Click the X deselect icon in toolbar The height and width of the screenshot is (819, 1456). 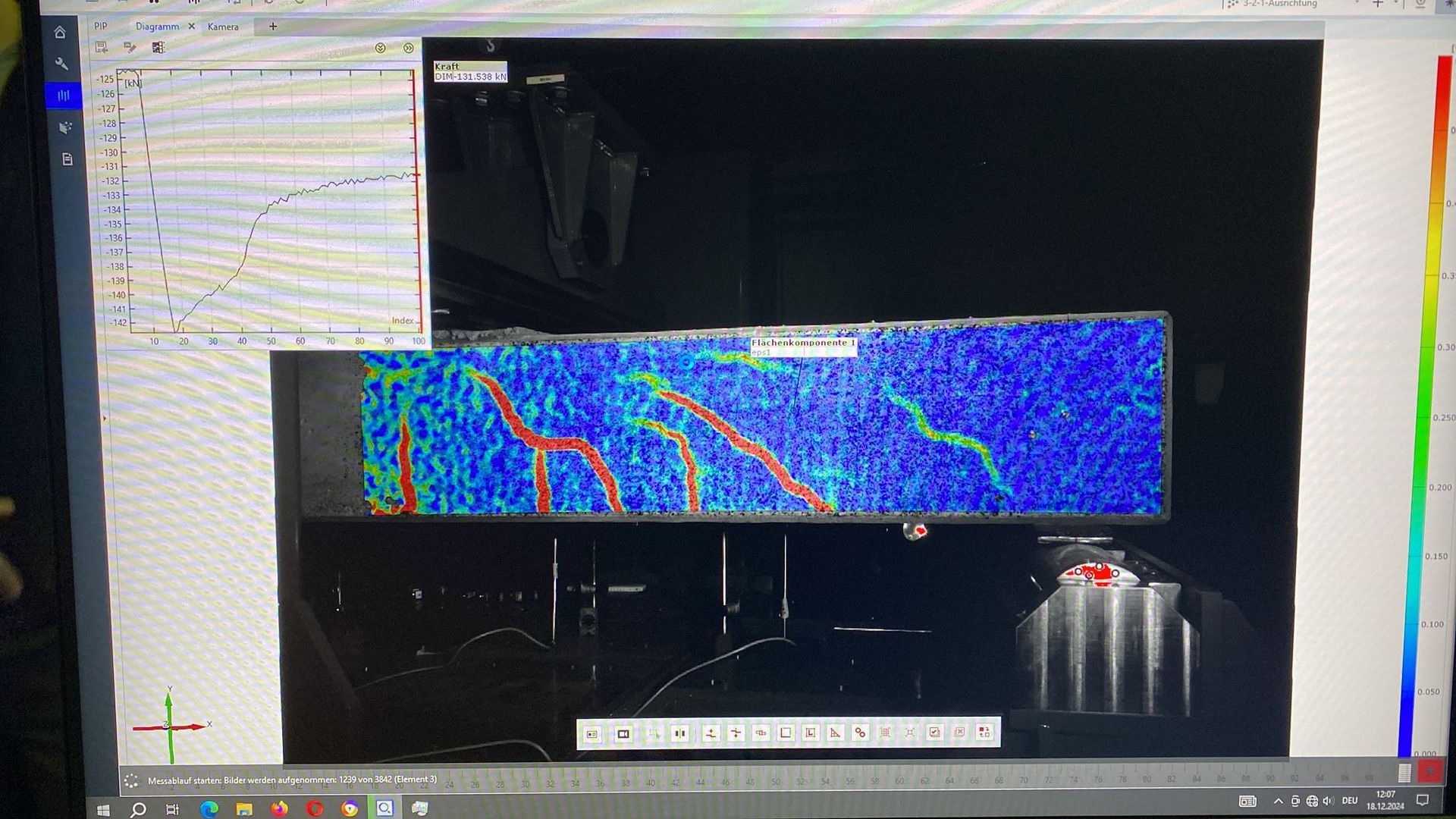959,733
